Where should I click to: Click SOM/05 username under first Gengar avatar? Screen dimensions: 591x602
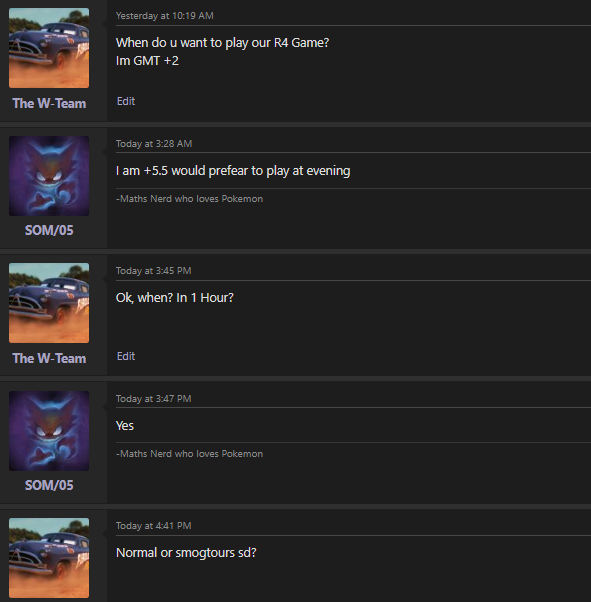pos(49,230)
